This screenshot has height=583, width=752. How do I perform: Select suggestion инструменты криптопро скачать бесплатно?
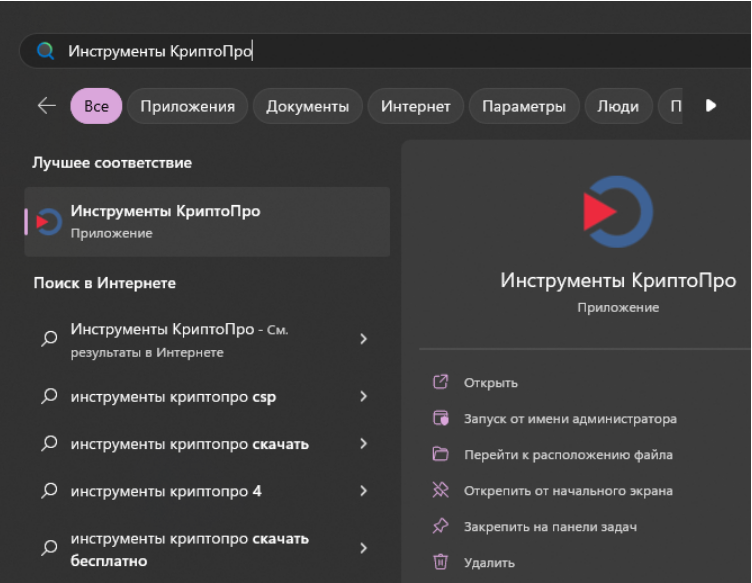(x=207, y=549)
